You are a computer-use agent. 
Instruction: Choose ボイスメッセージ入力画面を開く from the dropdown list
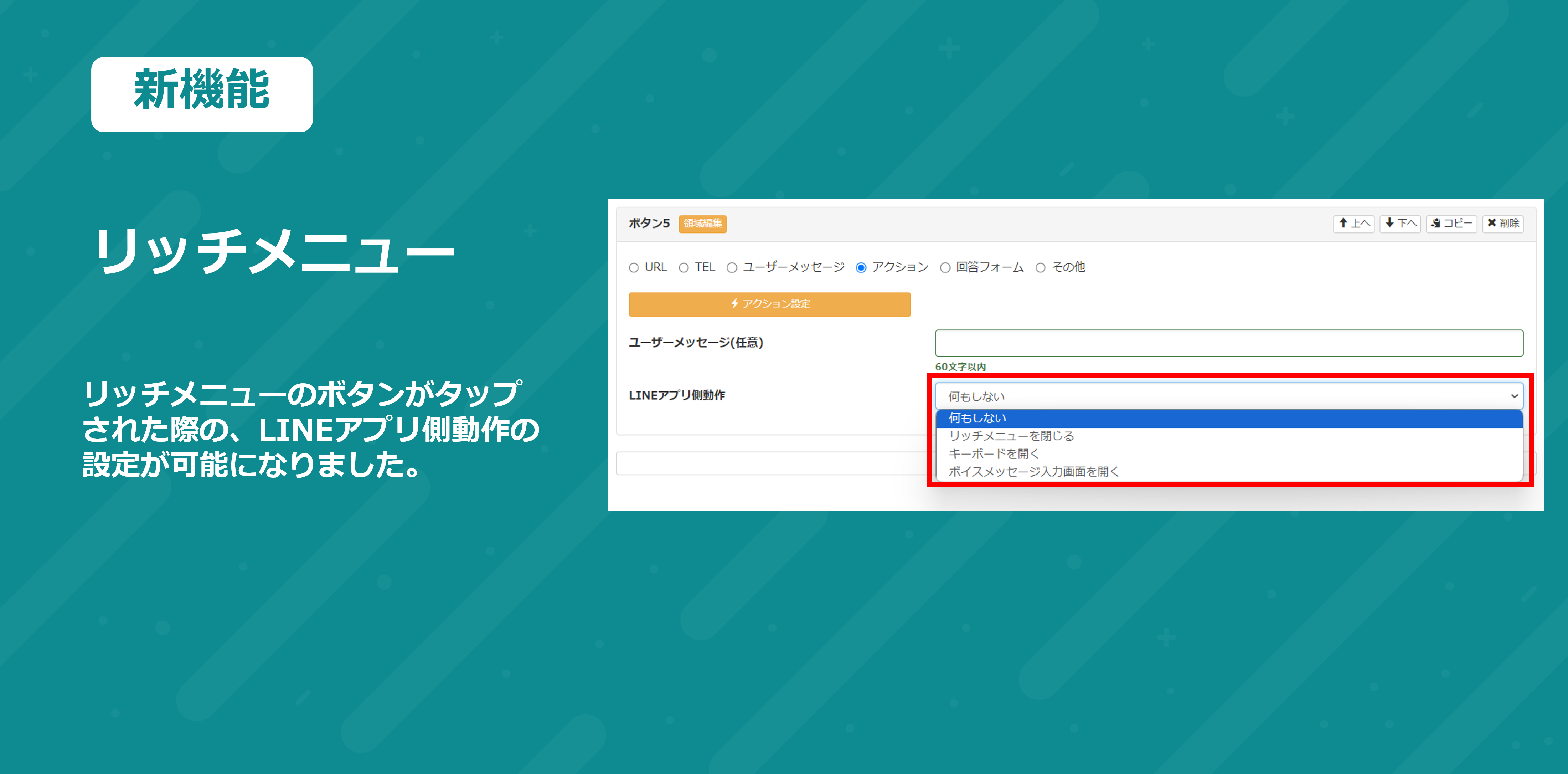pos(1229,471)
